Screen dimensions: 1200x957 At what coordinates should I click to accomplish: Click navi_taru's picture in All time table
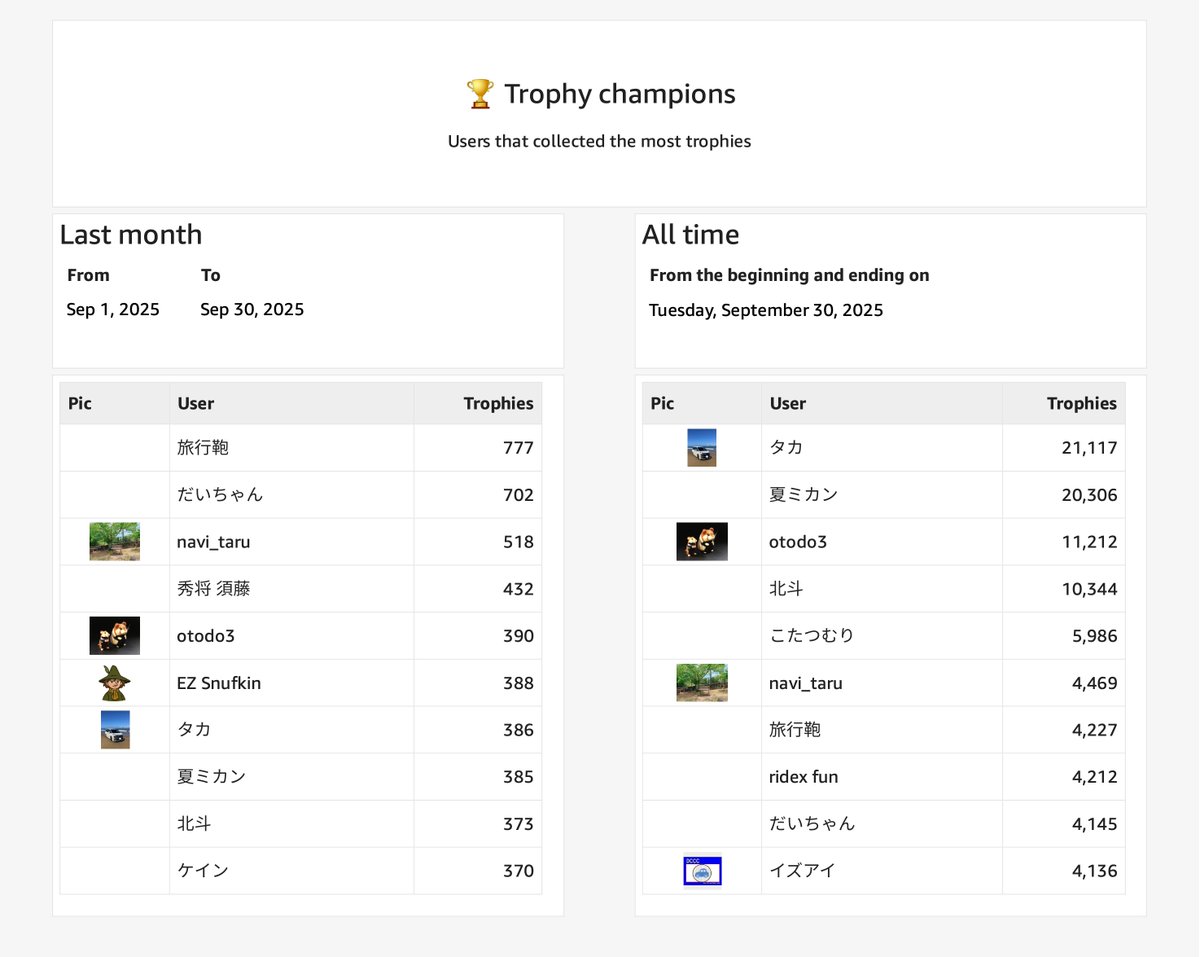(x=702, y=683)
